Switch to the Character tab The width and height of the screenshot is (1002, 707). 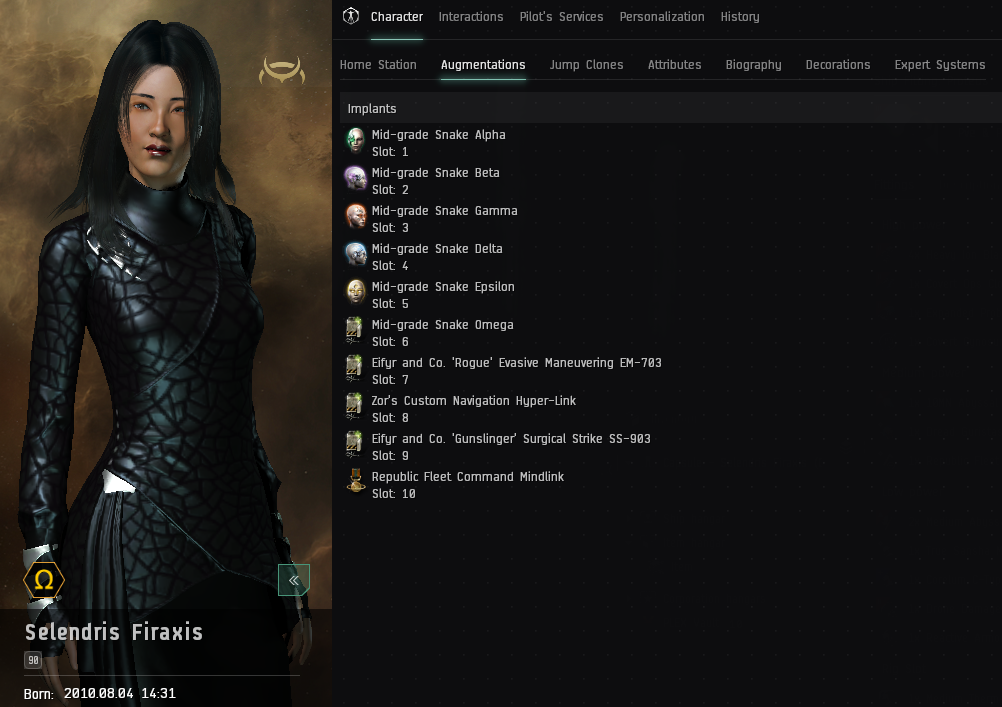pos(396,17)
